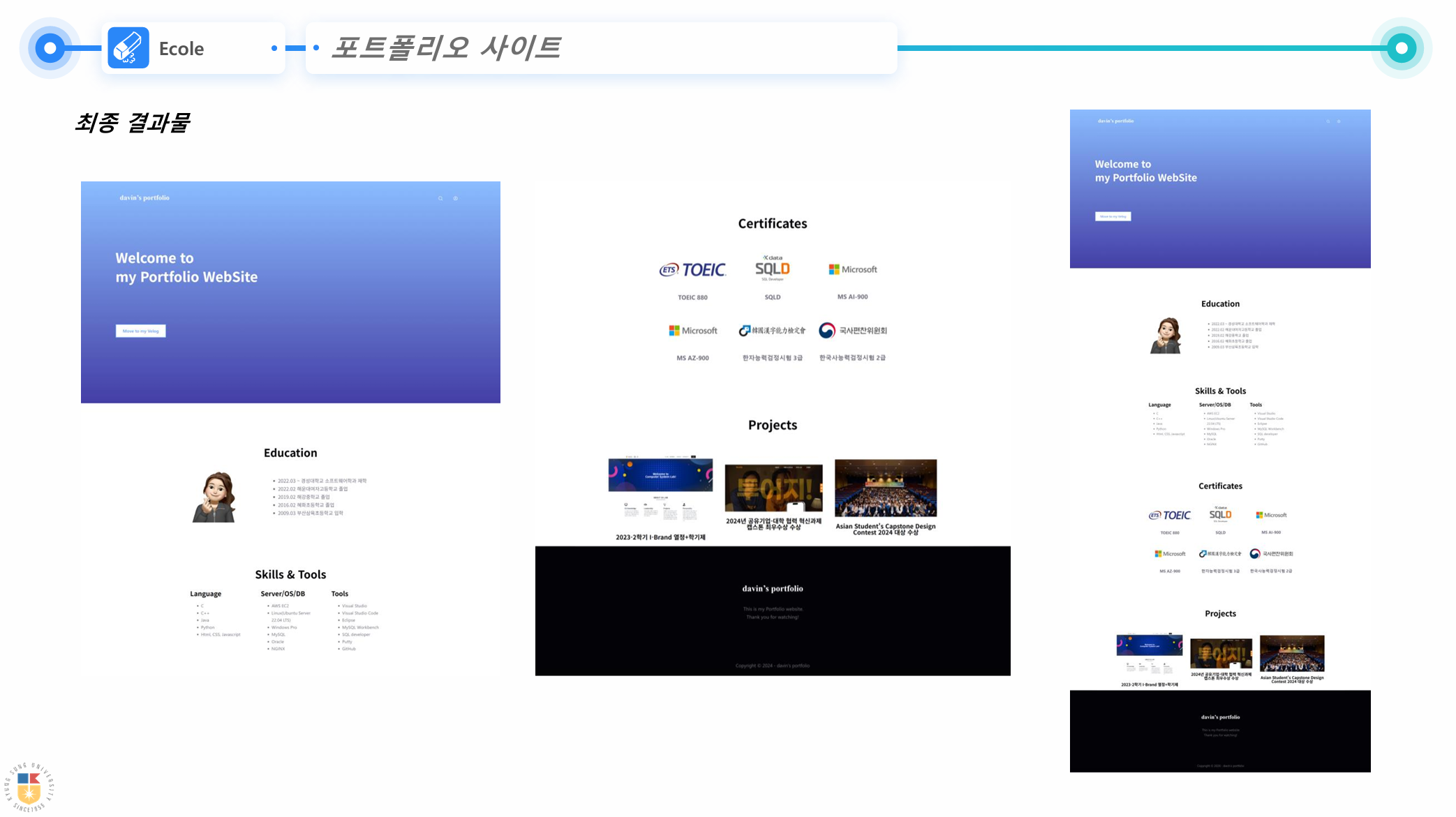
Task: Click the black footer in center screenshot
Action: click(772, 610)
